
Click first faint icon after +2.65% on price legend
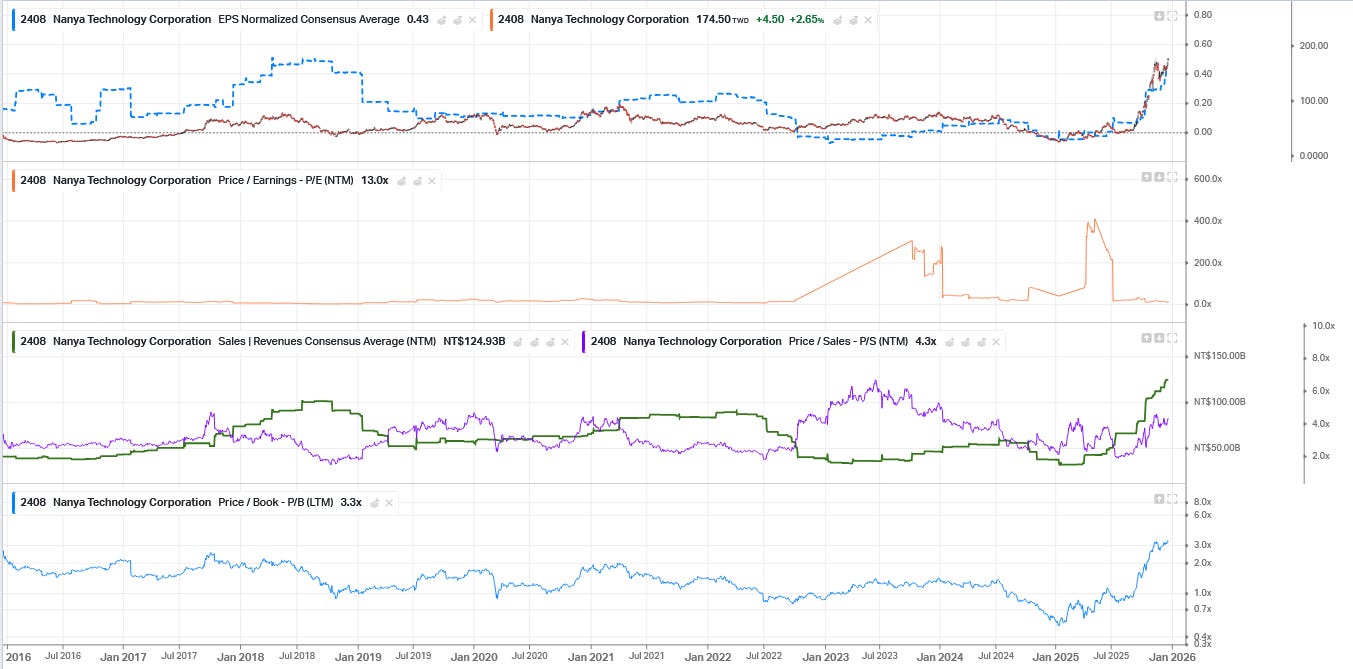[837, 19]
